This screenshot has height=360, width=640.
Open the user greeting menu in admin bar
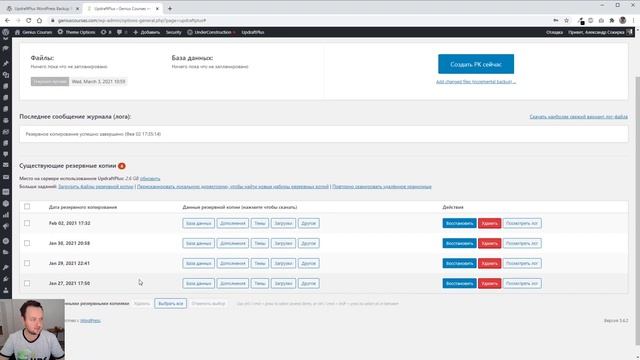[x=600, y=32]
